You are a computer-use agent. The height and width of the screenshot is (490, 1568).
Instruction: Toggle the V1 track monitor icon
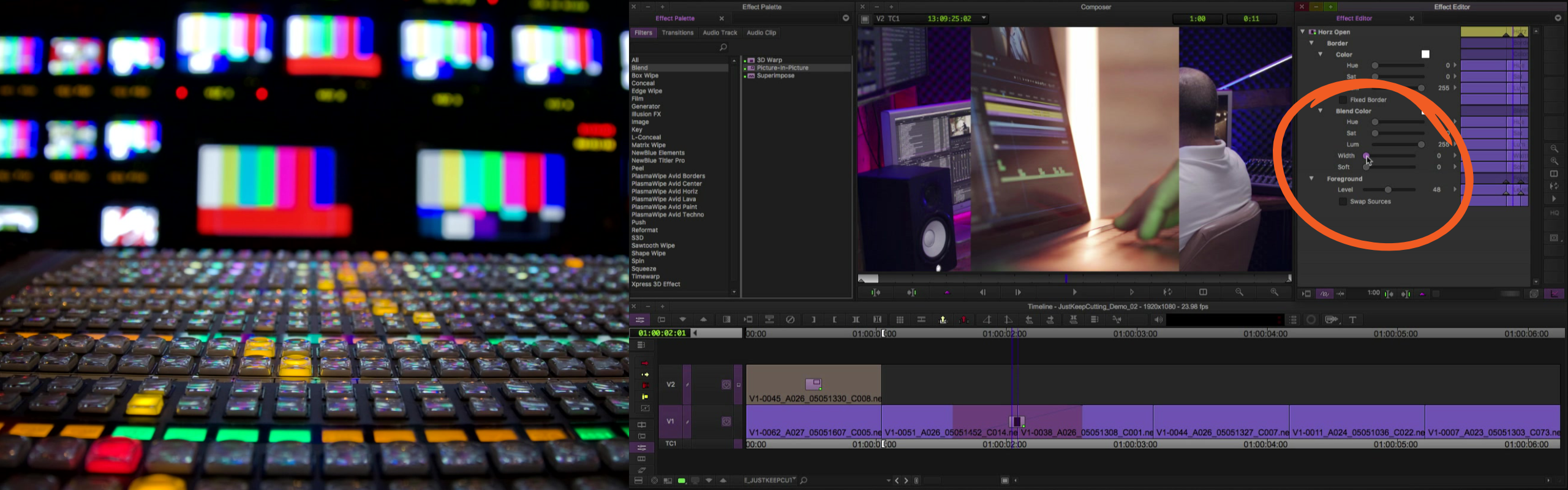(726, 421)
